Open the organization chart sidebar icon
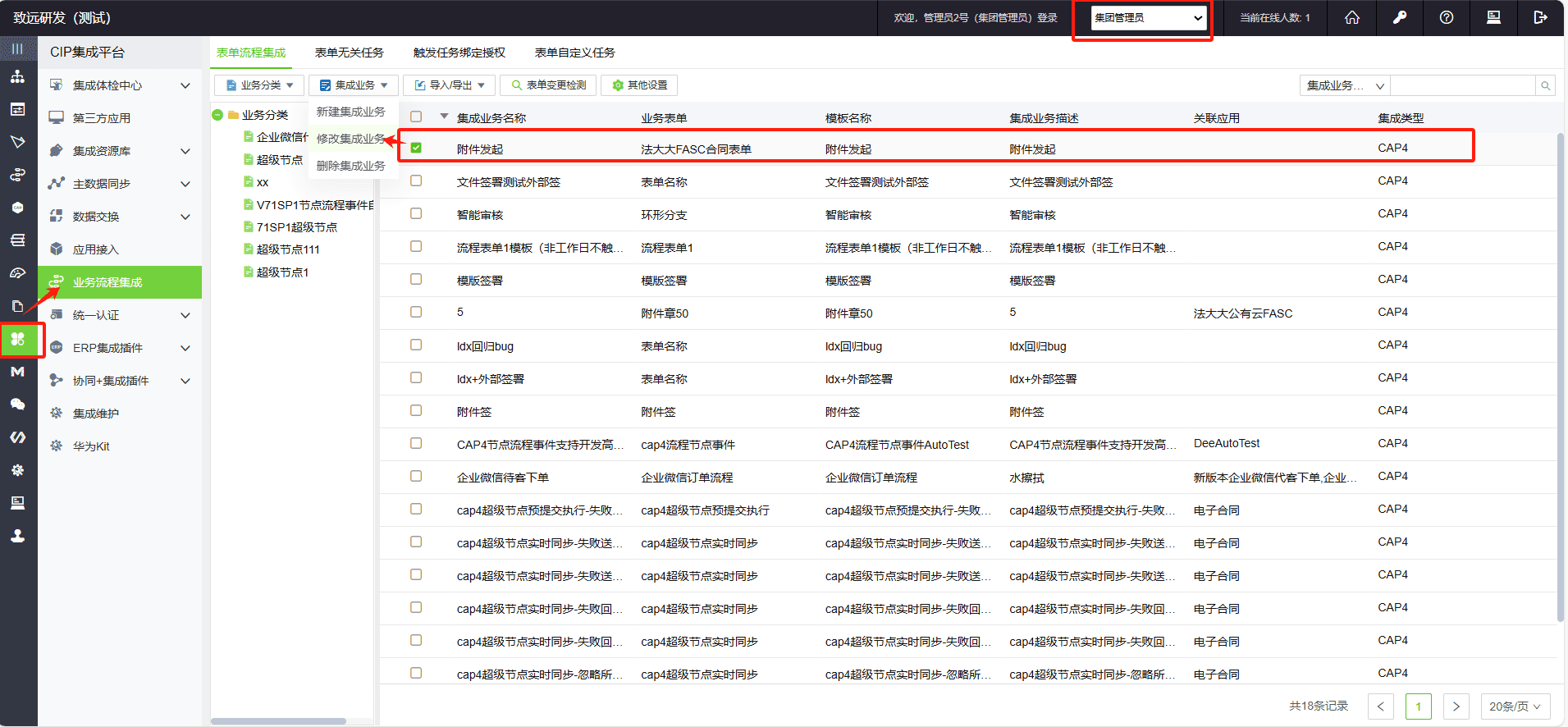This screenshot has height=727, width=1568. (17, 77)
